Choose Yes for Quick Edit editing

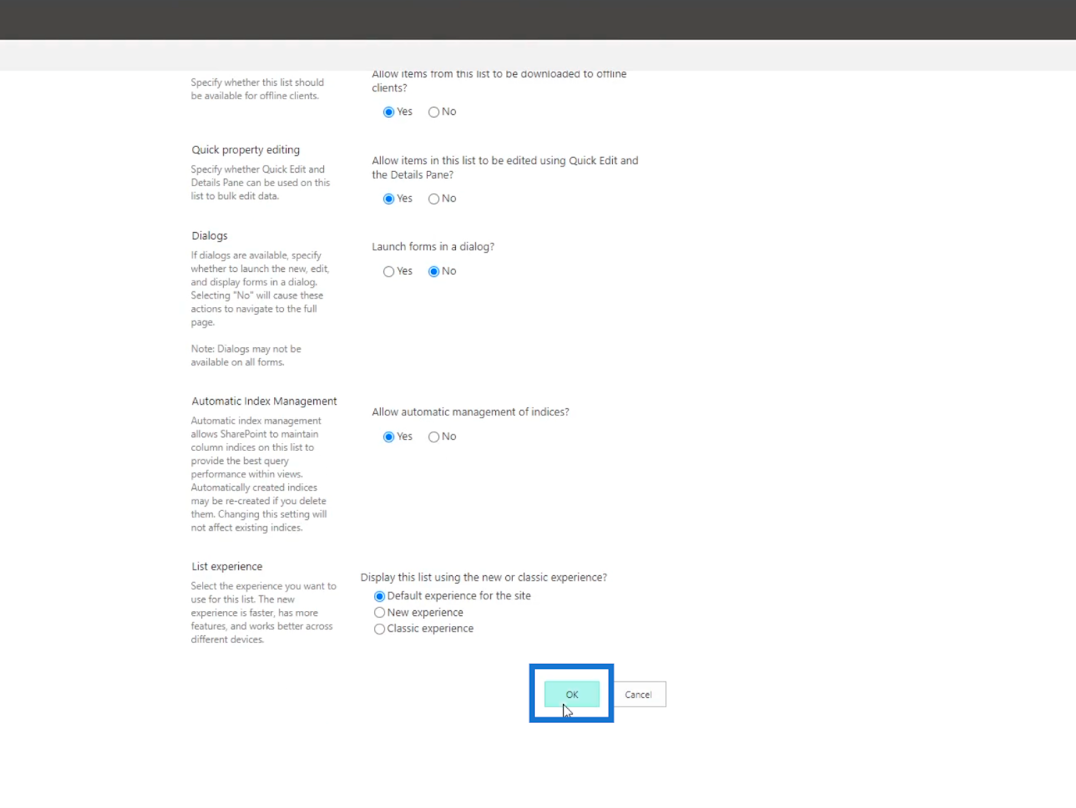click(388, 199)
